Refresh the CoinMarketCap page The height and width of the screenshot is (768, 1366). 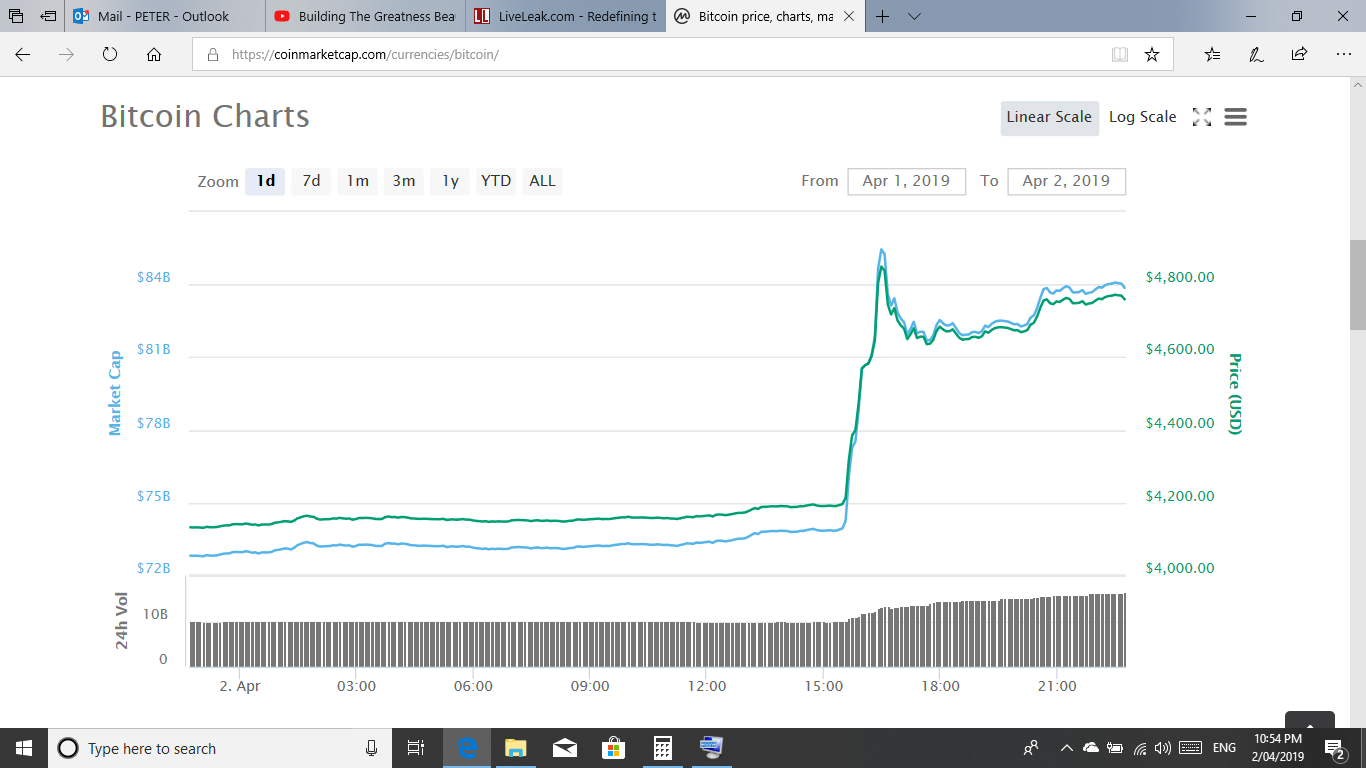pos(110,55)
